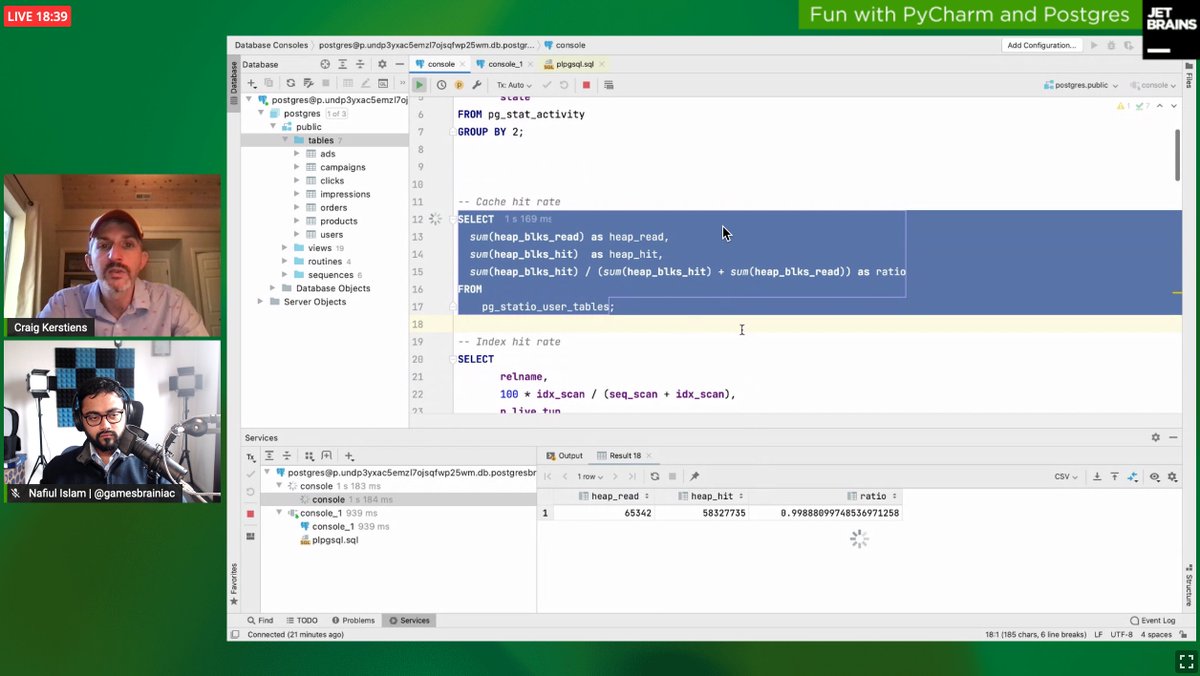Click the Add Configuration... button
Viewport: 1200px width, 676px height.
[x=1041, y=45]
